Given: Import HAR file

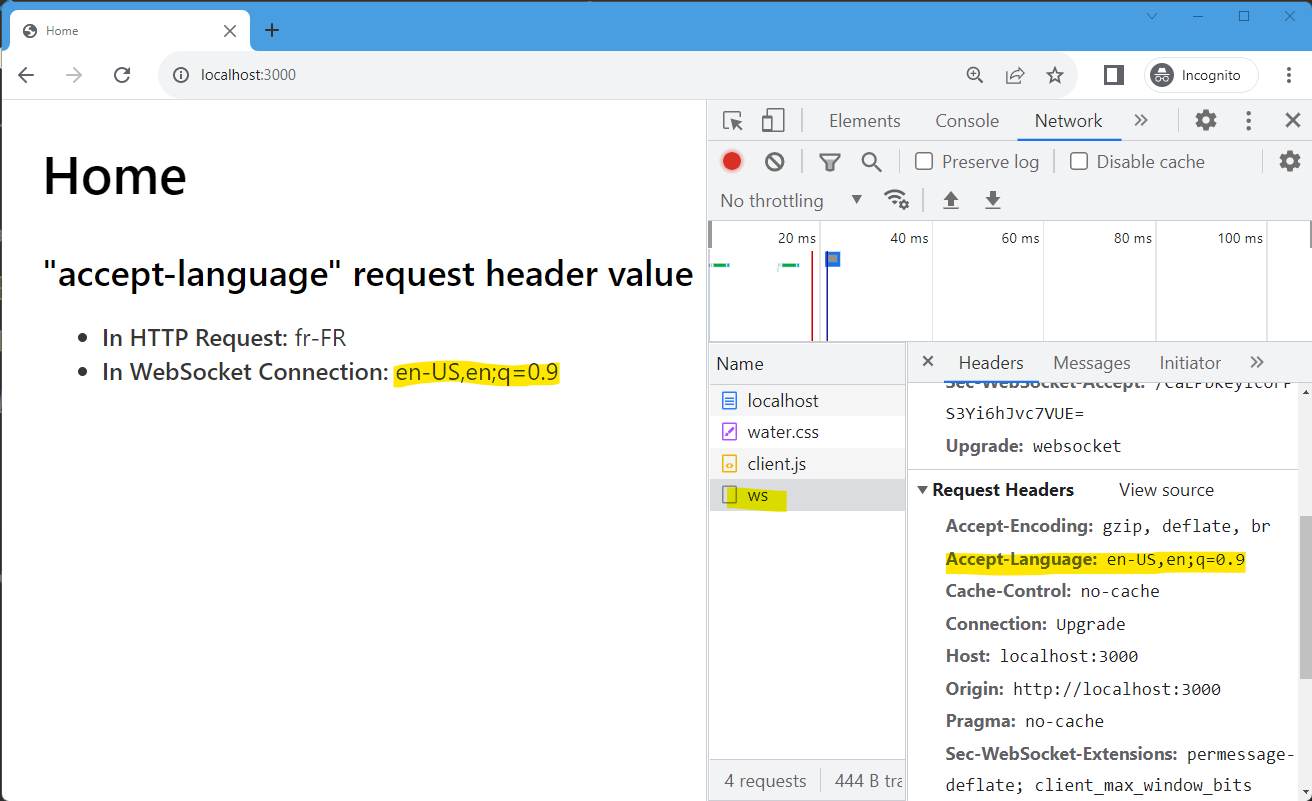Looking at the screenshot, I should 949,200.
